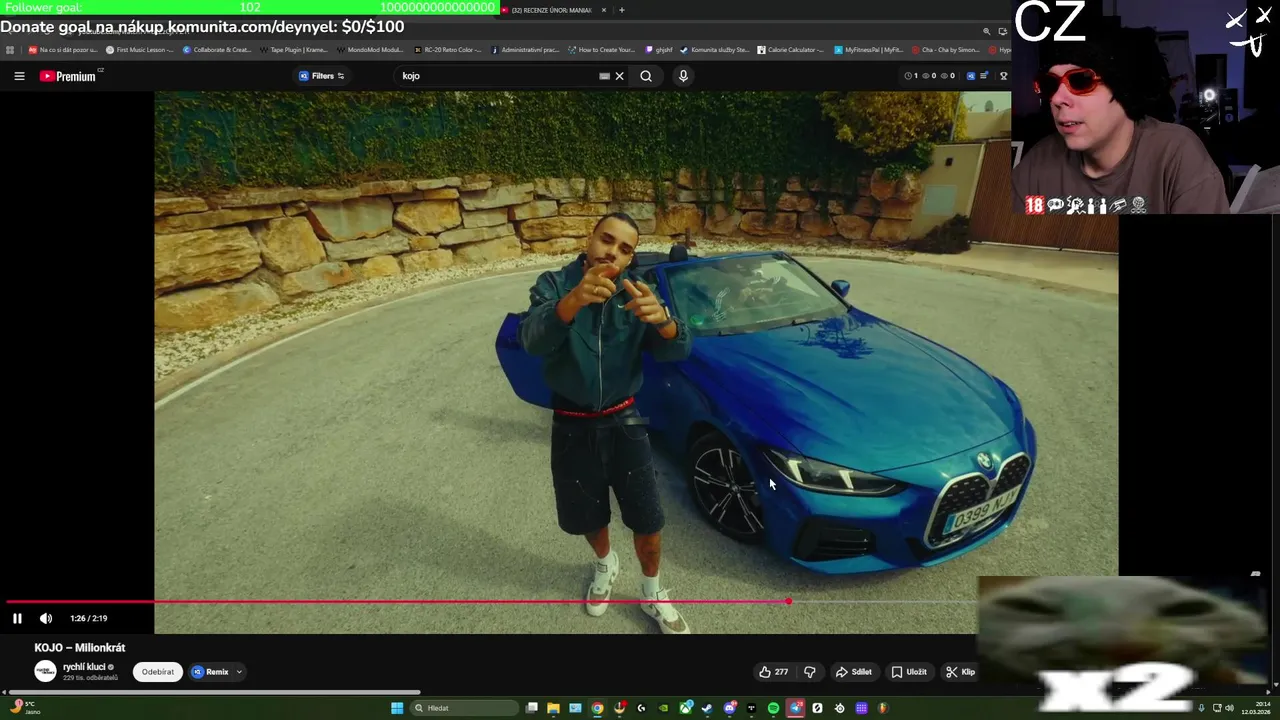Open File Explorer from the taskbar
The image size is (1280, 720).
[553, 708]
